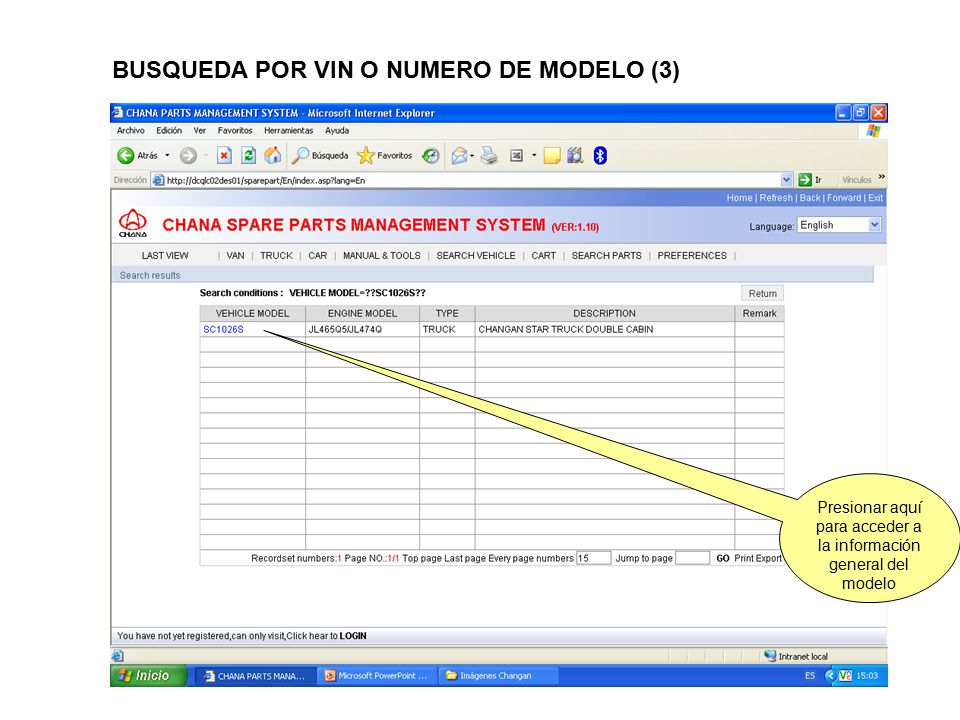The width and height of the screenshot is (960, 720).
Task: Open Favoritos star toolbar button
Action: pos(384,156)
